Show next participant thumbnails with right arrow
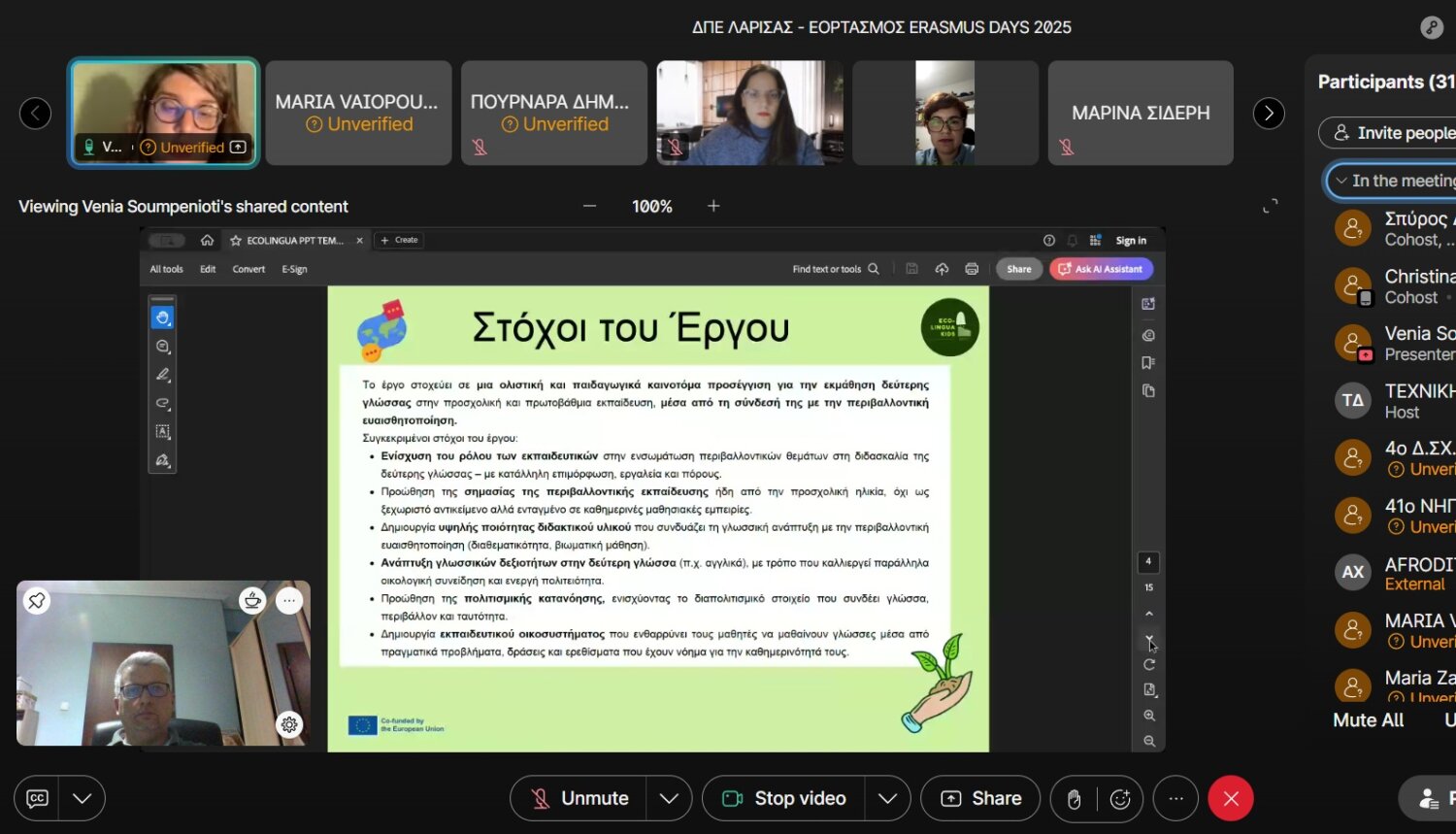Viewport: 1456px width, 834px height. (1269, 114)
